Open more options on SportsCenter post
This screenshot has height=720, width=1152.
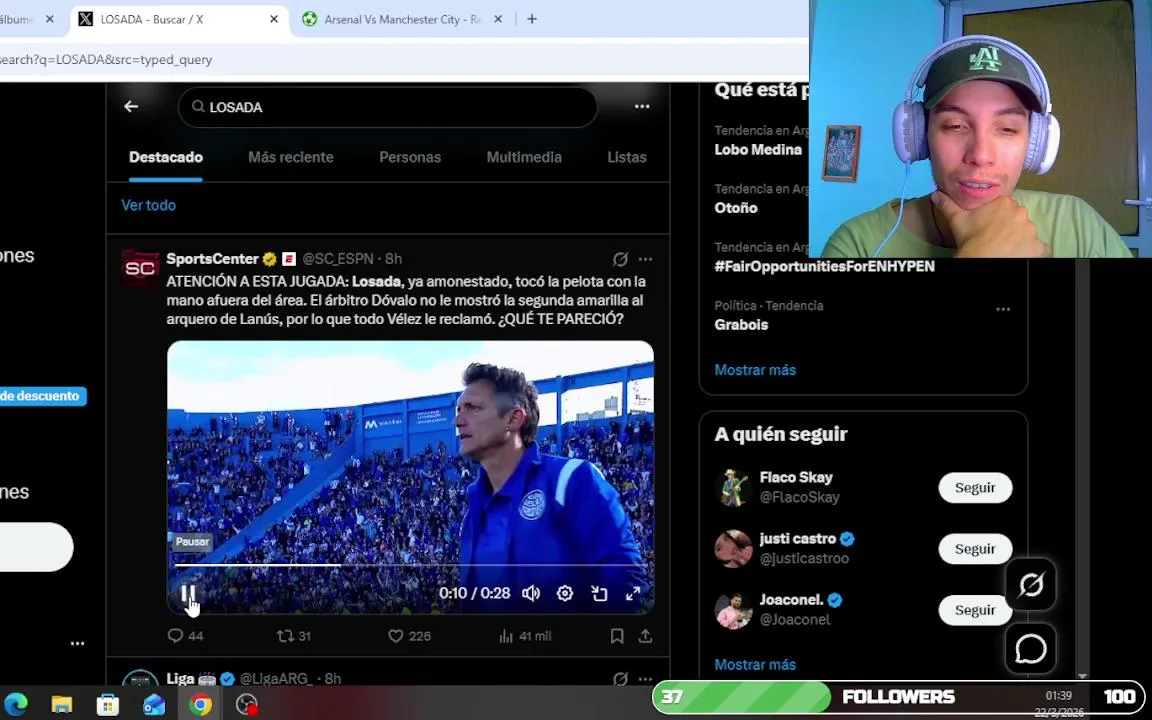point(645,259)
